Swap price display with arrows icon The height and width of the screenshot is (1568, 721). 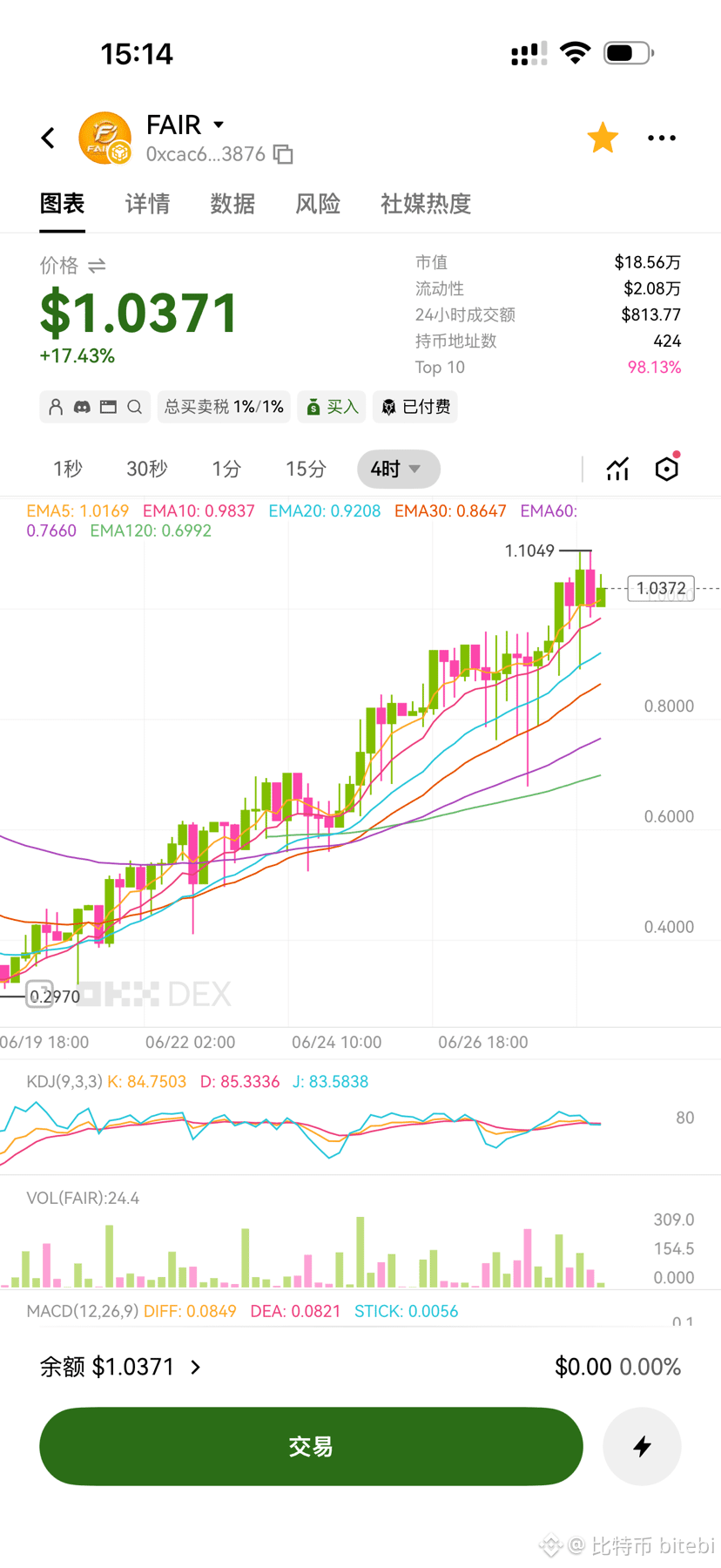97,266
